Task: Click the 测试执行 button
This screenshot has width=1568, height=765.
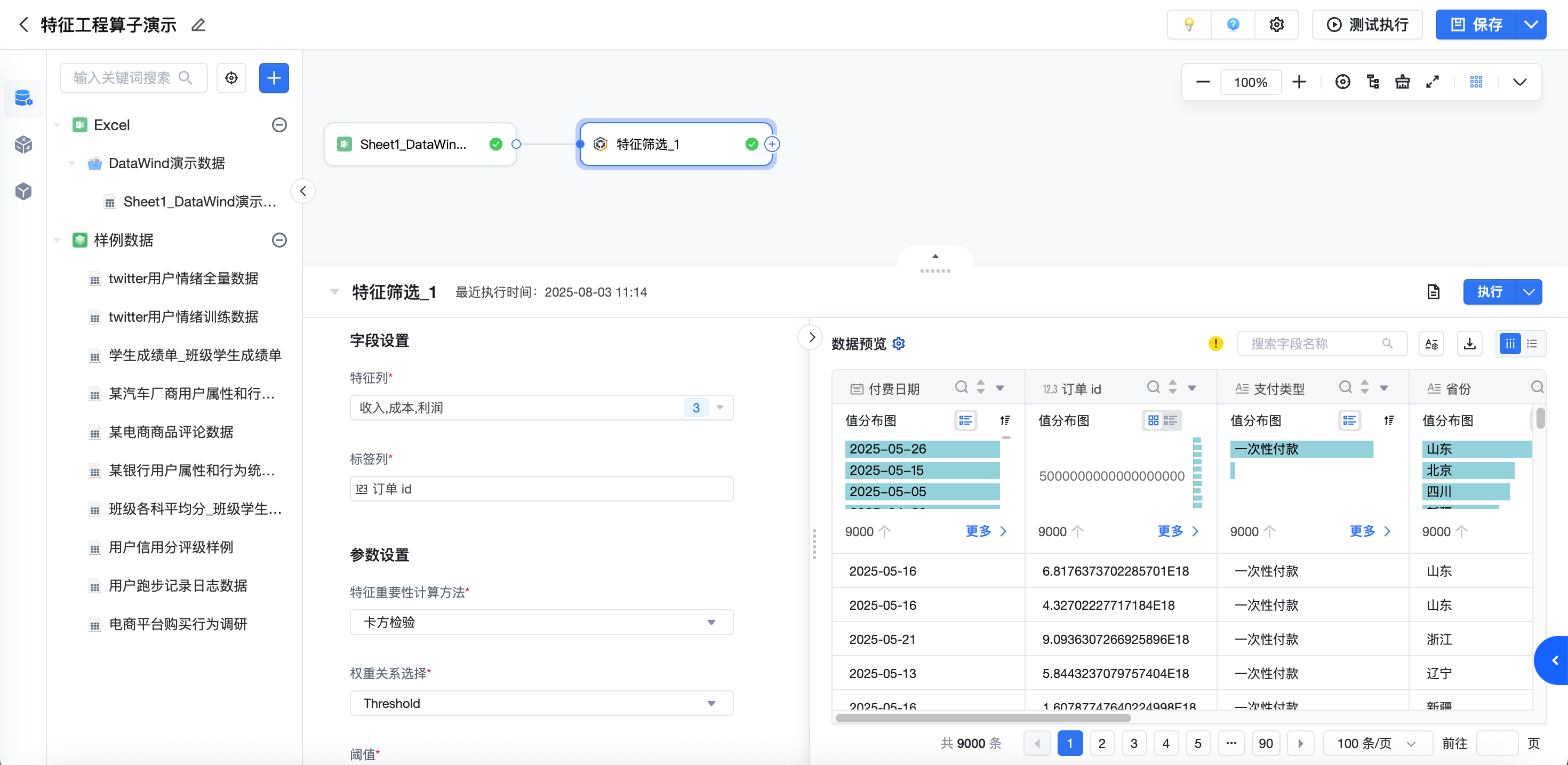Action: pos(1367,25)
